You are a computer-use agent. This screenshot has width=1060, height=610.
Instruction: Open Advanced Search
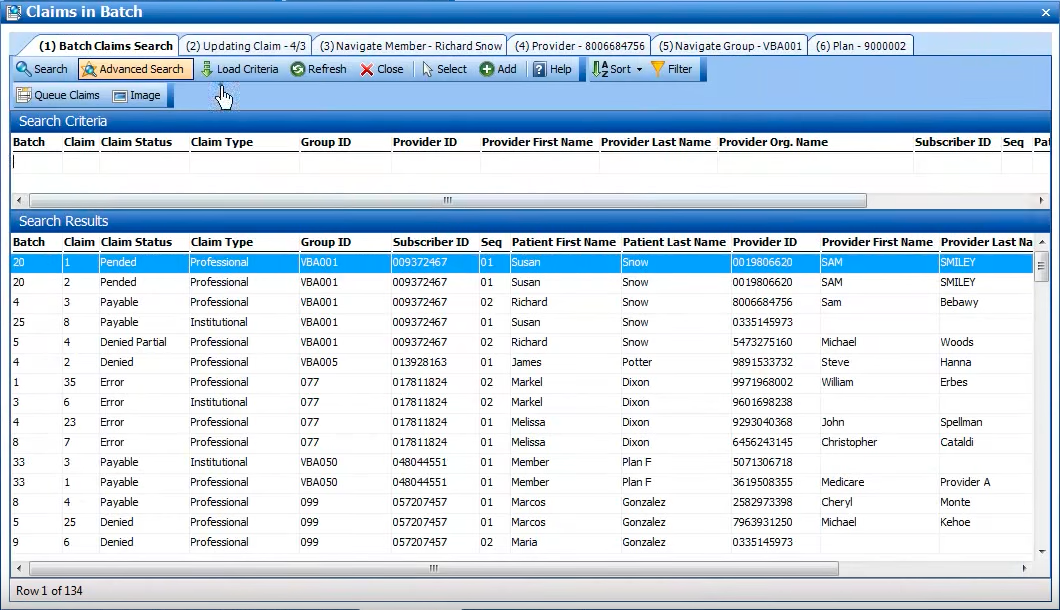click(x=135, y=69)
